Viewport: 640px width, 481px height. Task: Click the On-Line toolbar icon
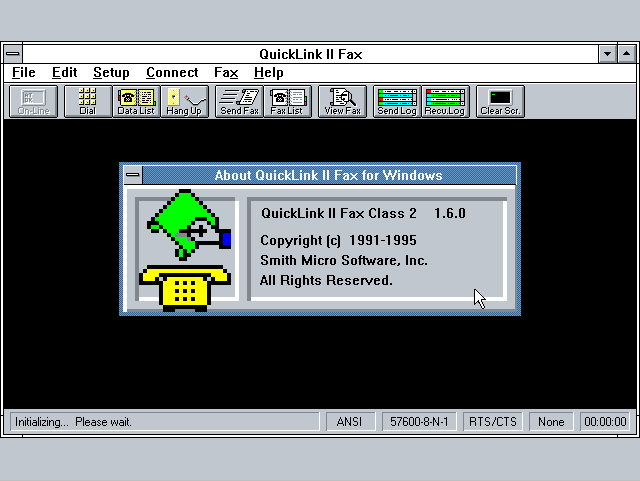coord(33,102)
